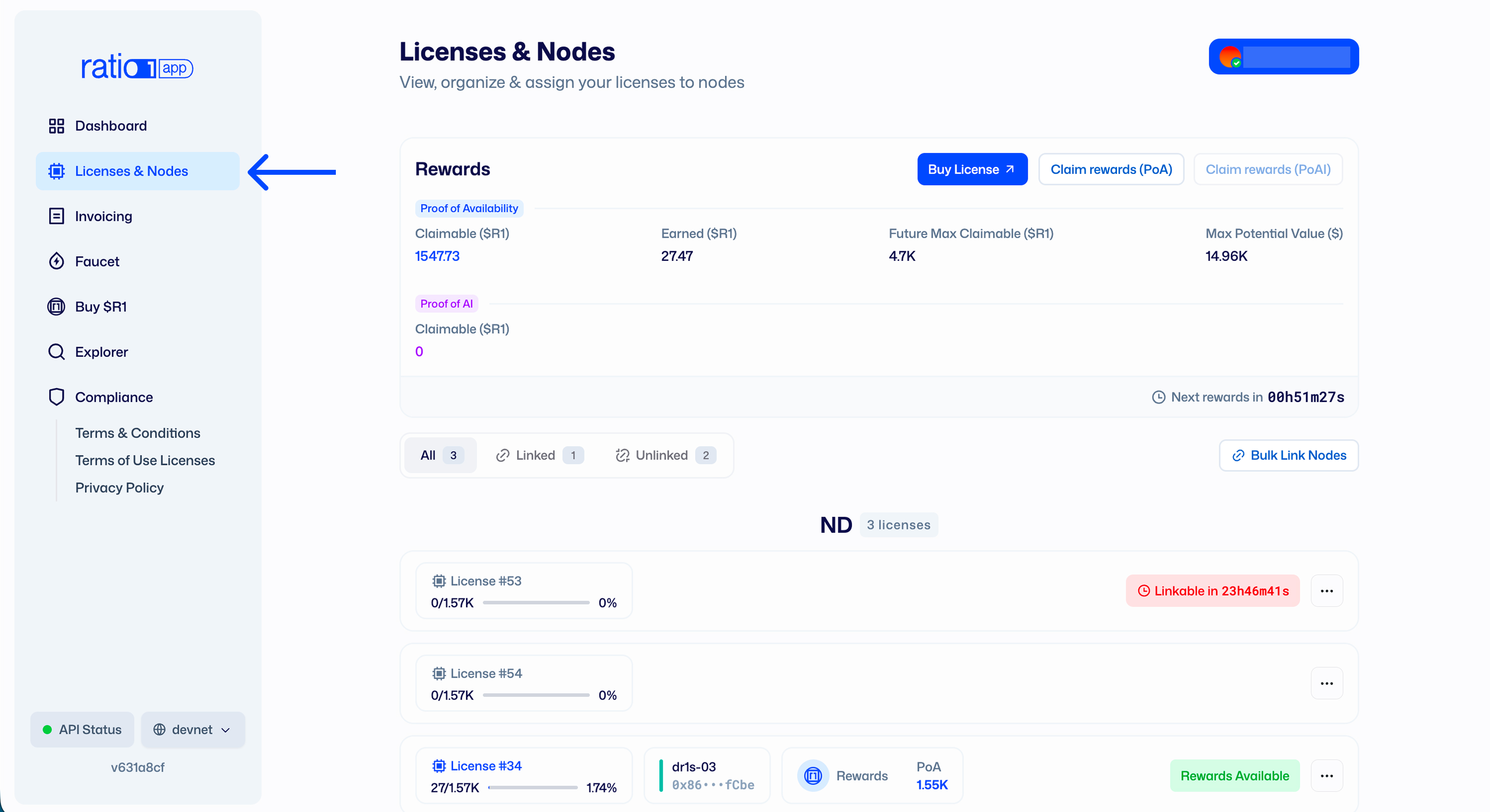Click the Buy License external arrow icon
The height and width of the screenshot is (812, 1490).
point(1010,169)
